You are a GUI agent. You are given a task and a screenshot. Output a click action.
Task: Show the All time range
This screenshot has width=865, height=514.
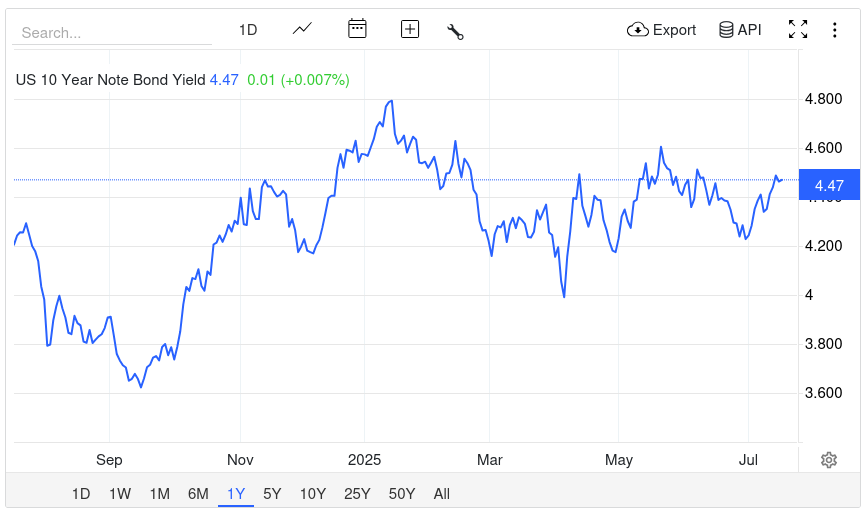pyautogui.click(x=441, y=493)
